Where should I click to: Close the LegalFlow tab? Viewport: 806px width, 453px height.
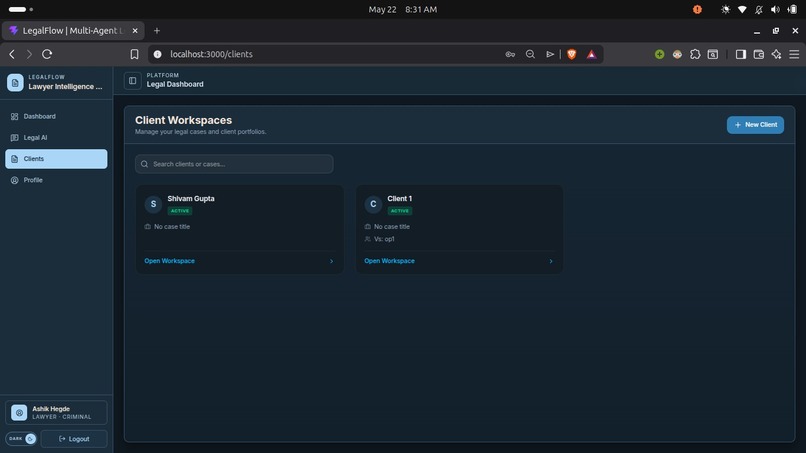tap(135, 31)
